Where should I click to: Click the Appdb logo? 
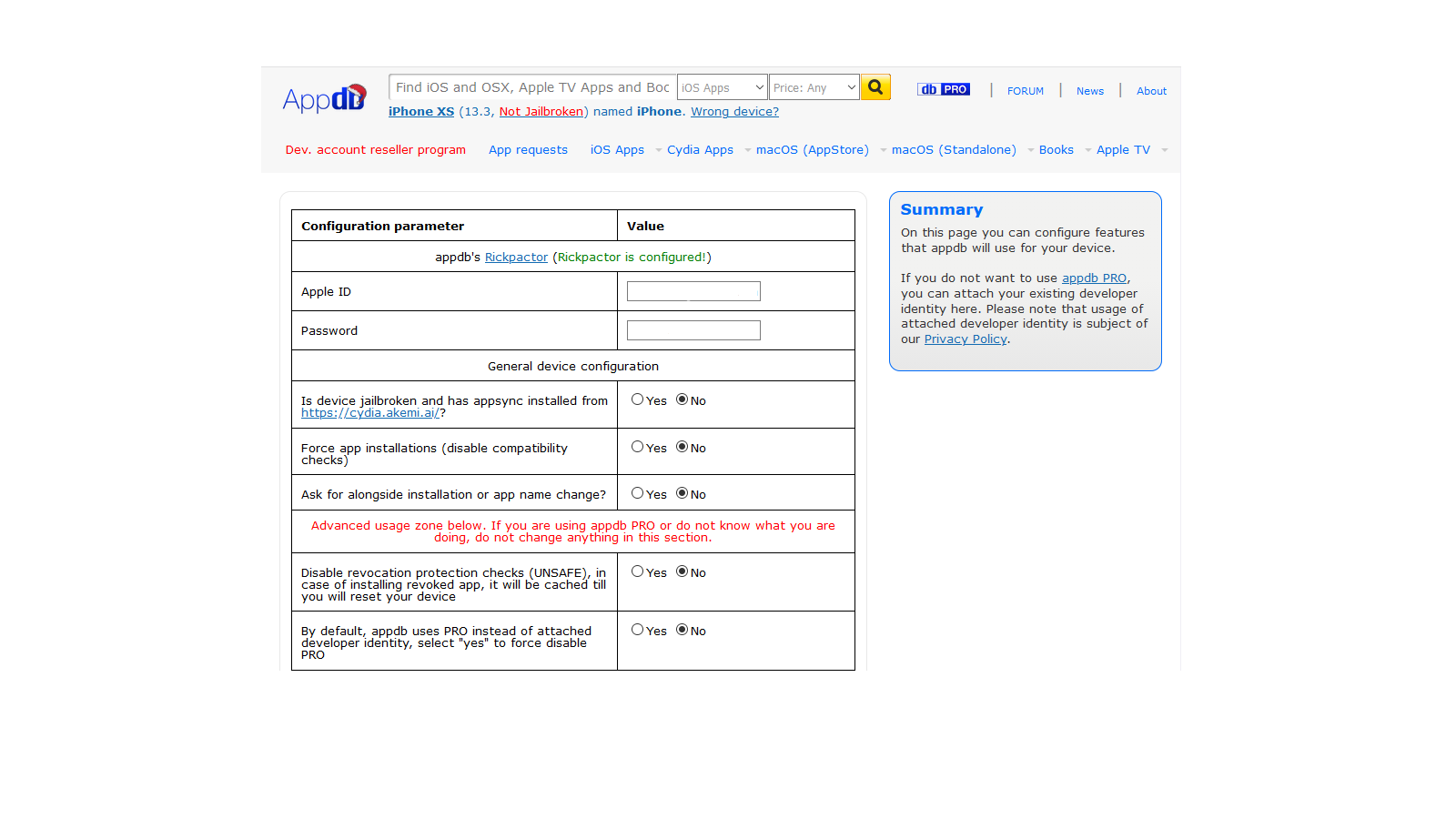point(324,98)
